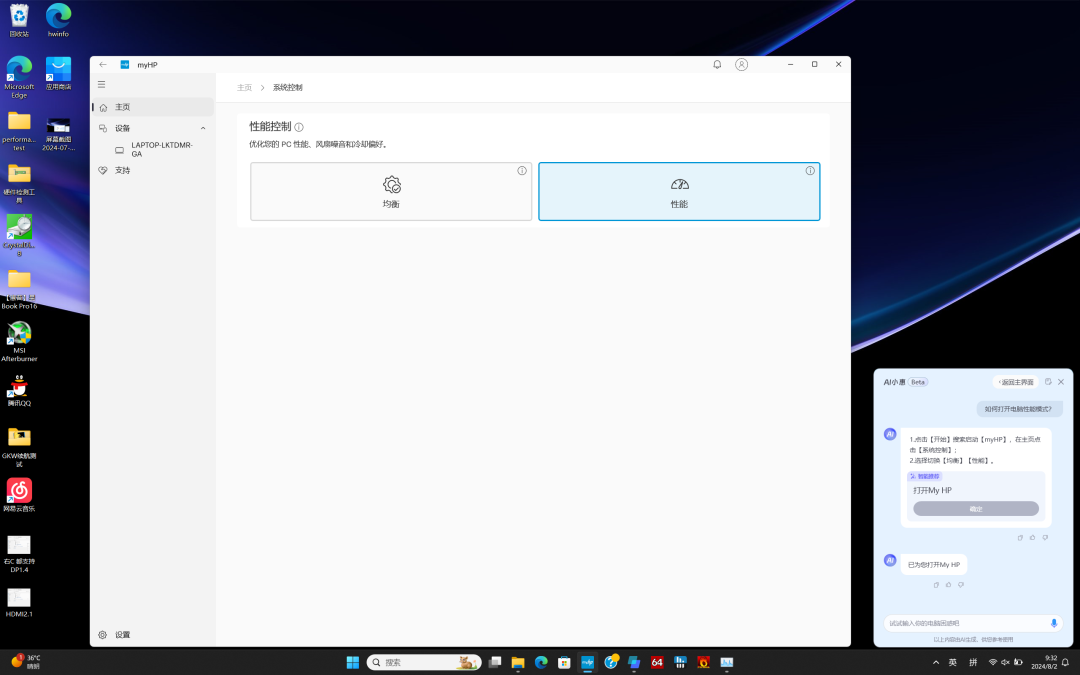
Task: Expand hidden system tray icons chevron
Action: (936, 662)
